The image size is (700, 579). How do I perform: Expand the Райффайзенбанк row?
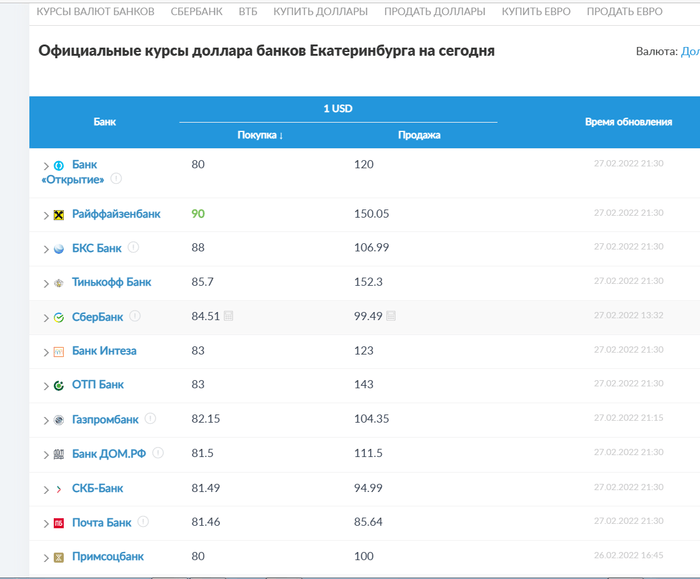point(46,216)
